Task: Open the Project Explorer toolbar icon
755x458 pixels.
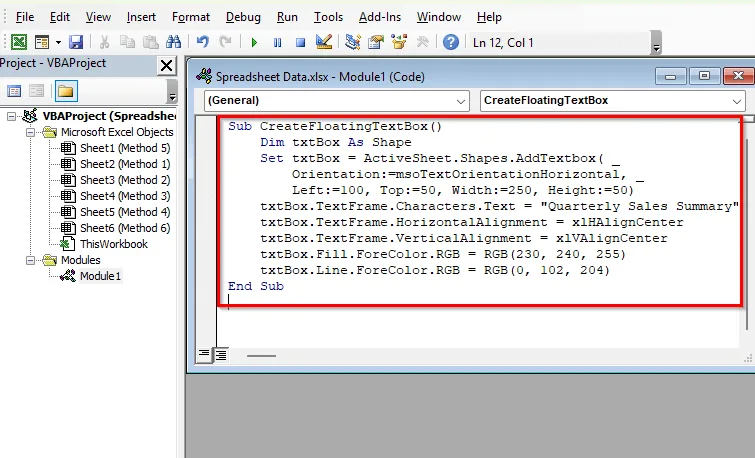Action: click(x=353, y=42)
